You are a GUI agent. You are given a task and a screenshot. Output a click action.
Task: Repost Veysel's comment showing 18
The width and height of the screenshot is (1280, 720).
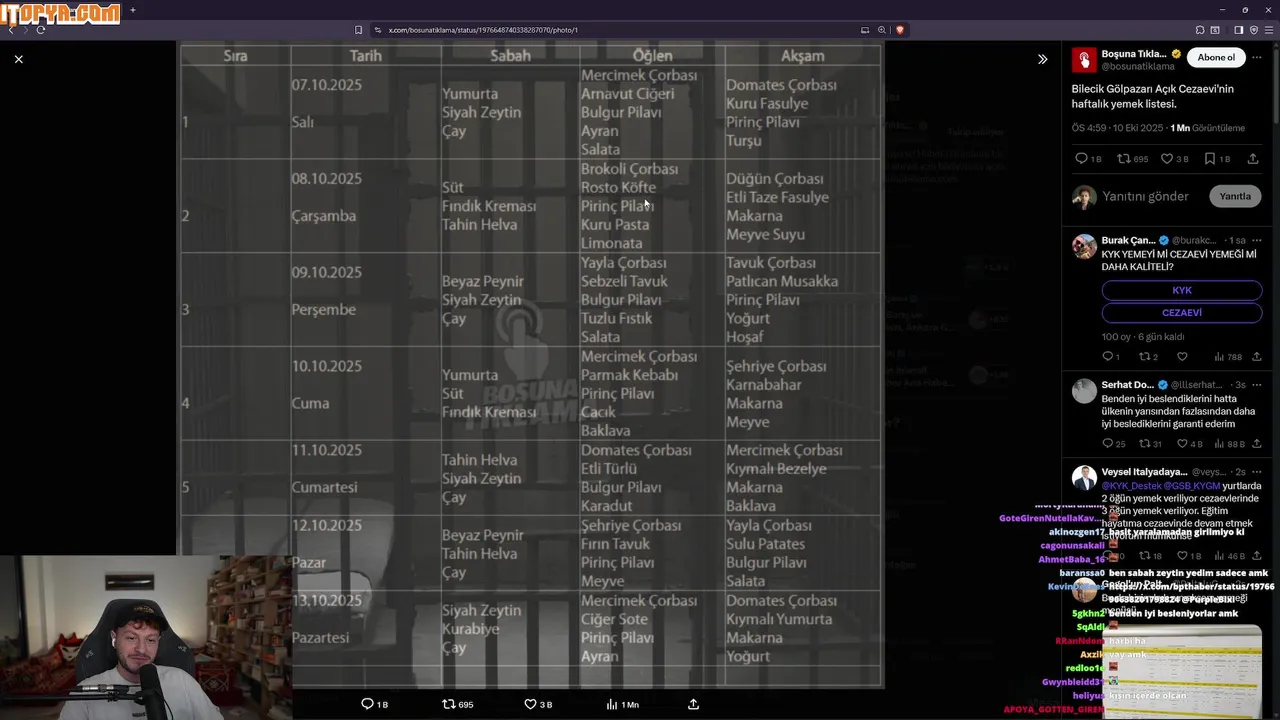click(1144, 556)
